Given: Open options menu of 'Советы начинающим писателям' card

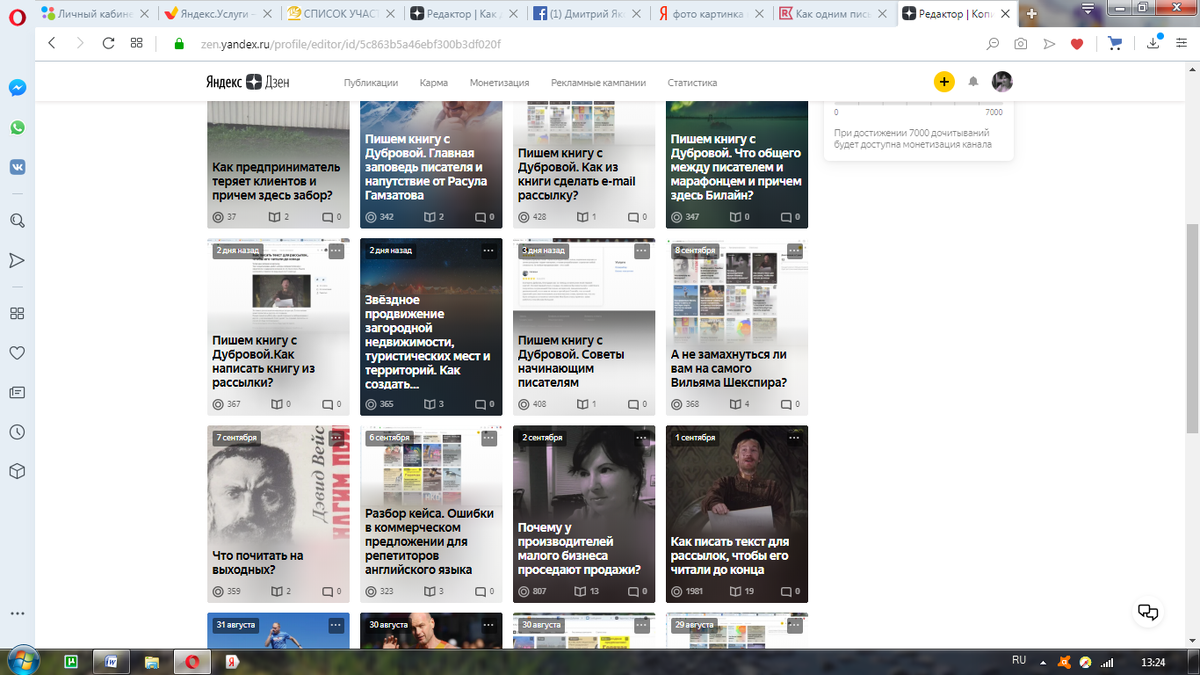Looking at the screenshot, I should click(641, 251).
